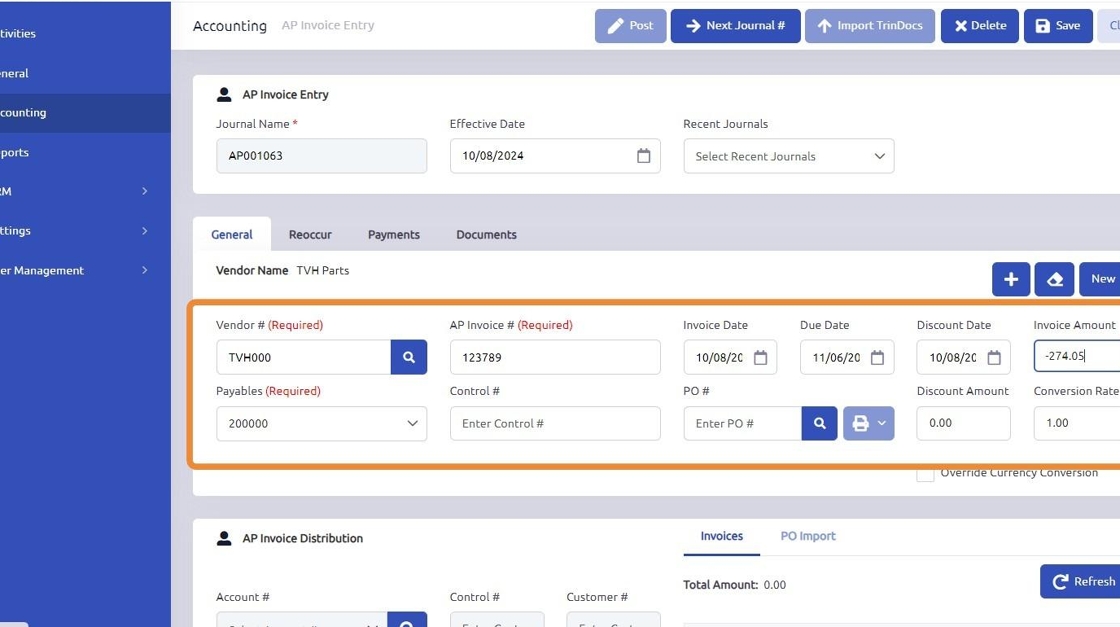This screenshot has width=1120, height=627.
Task: Click the Import TrinDocs button
Action: (x=870, y=26)
